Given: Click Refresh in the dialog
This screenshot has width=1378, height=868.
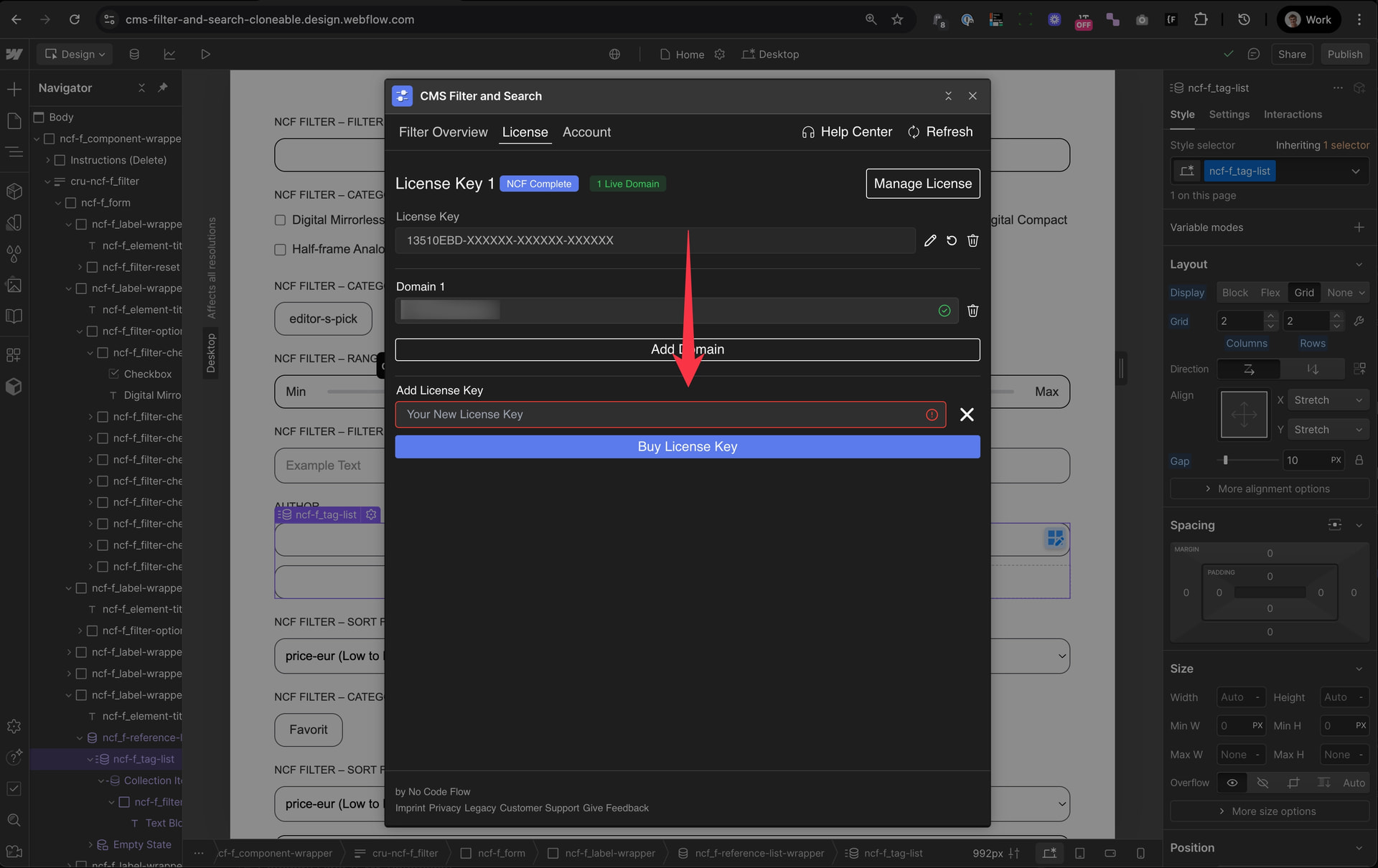Looking at the screenshot, I should pos(940,132).
